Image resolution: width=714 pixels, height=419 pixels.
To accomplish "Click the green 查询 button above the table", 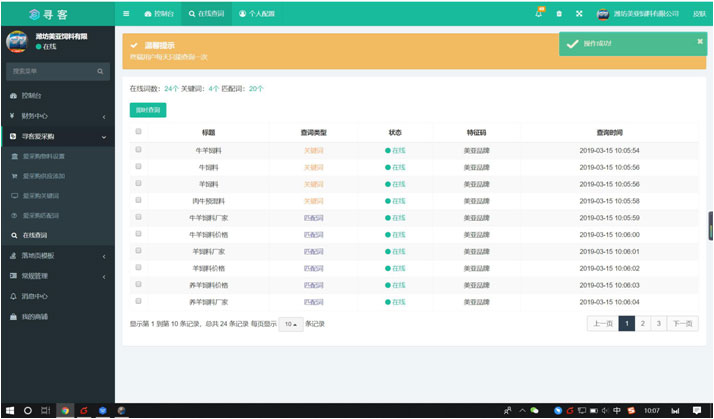I will coord(148,109).
